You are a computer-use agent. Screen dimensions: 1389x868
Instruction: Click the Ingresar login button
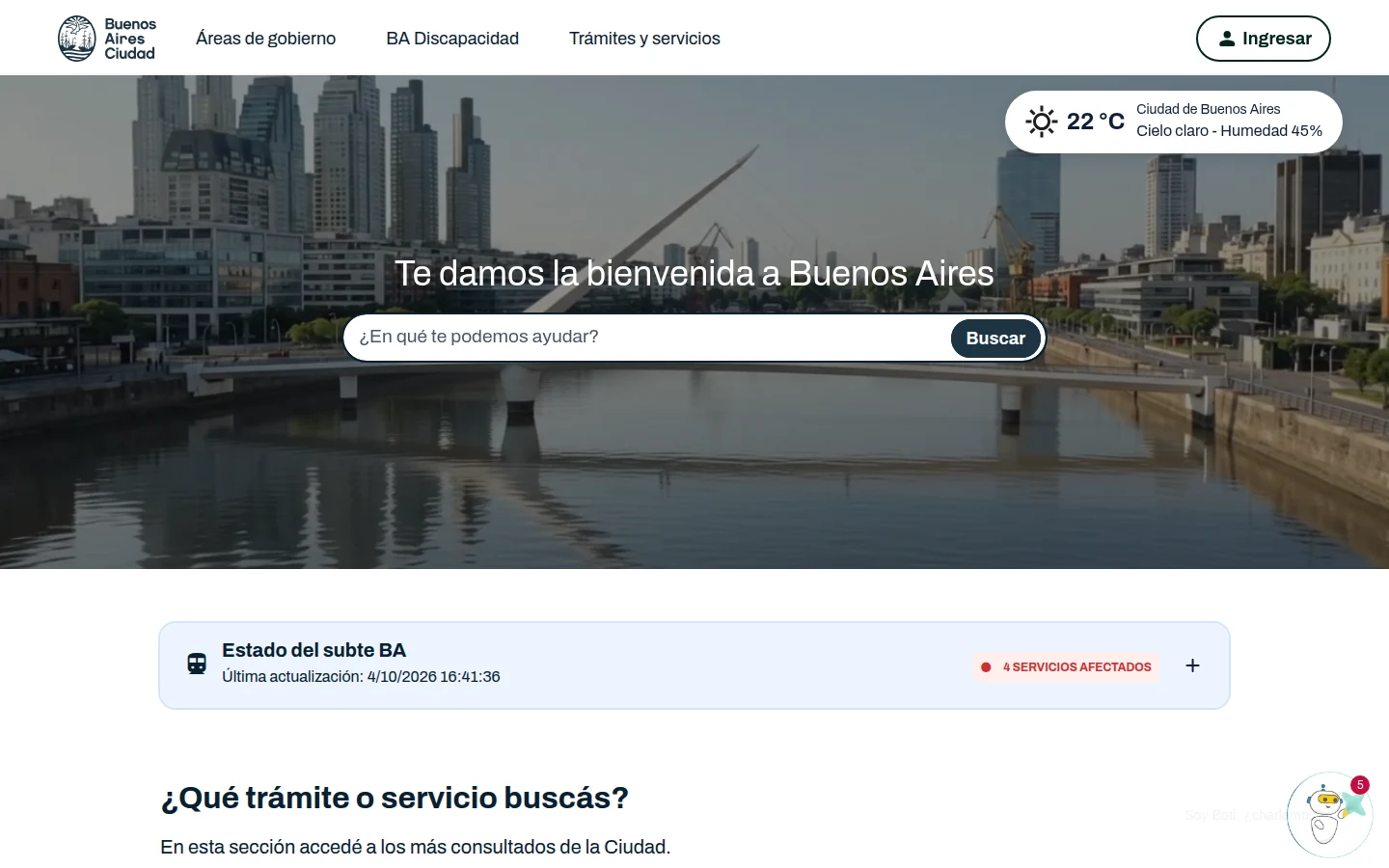(x=1264, y=39)
